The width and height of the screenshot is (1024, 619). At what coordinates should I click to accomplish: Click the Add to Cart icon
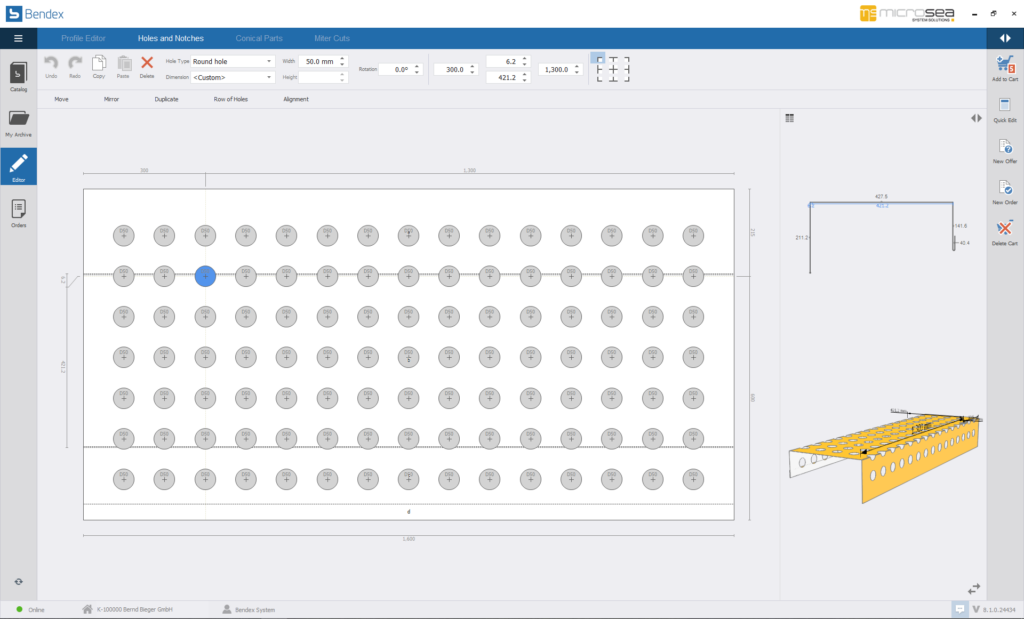point(1005,65)
